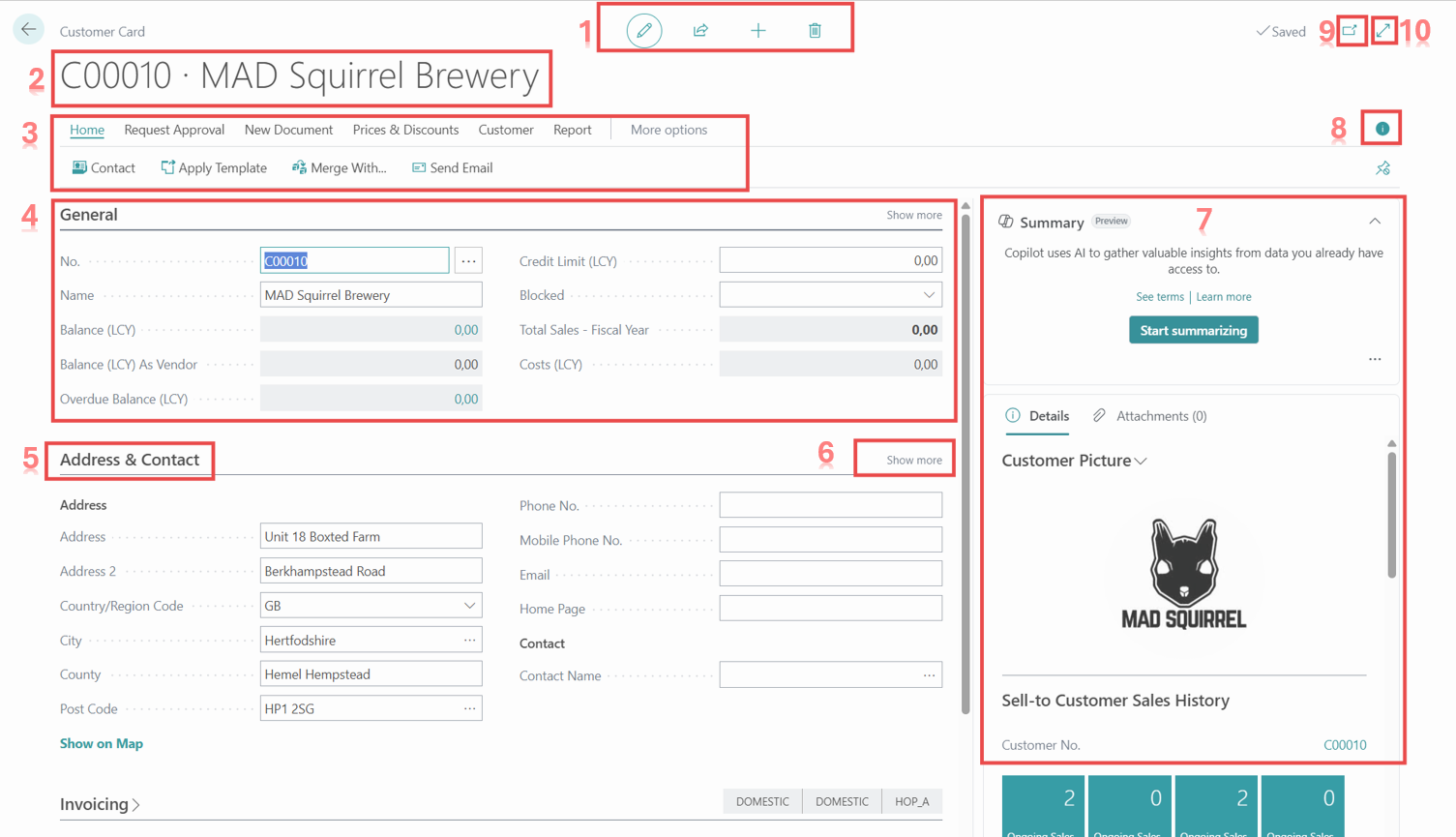
Task: Click the HOP_A Invoicing summary value
Action: (911, 801)
